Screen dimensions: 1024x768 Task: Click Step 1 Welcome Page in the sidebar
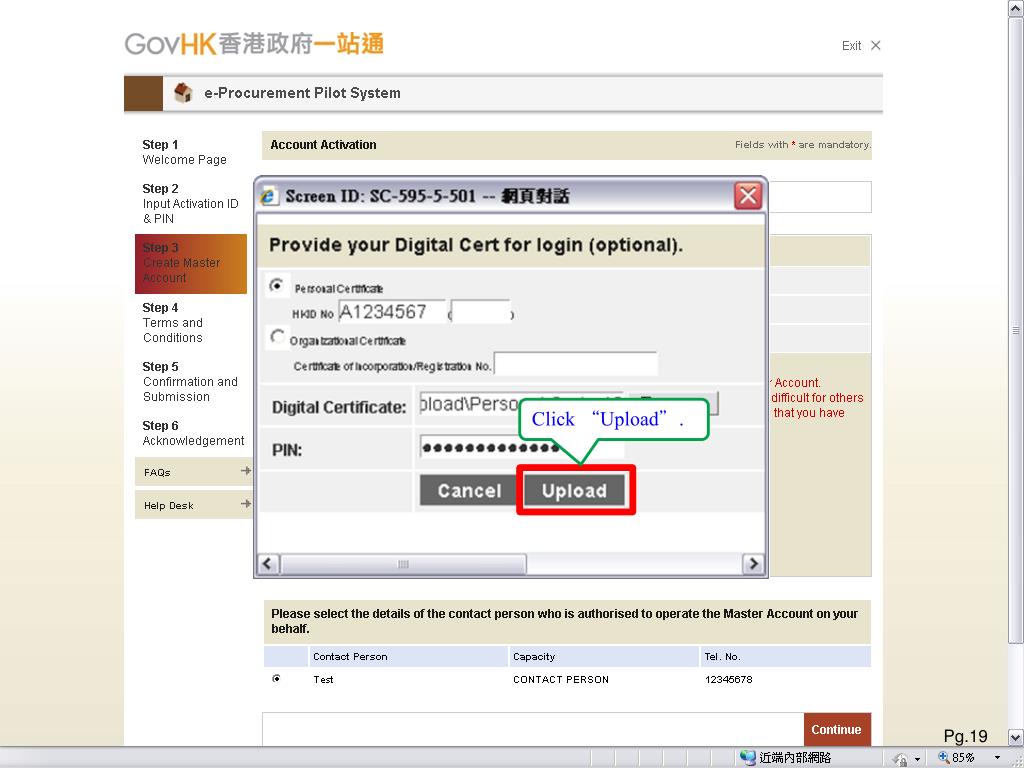(184, 152)
